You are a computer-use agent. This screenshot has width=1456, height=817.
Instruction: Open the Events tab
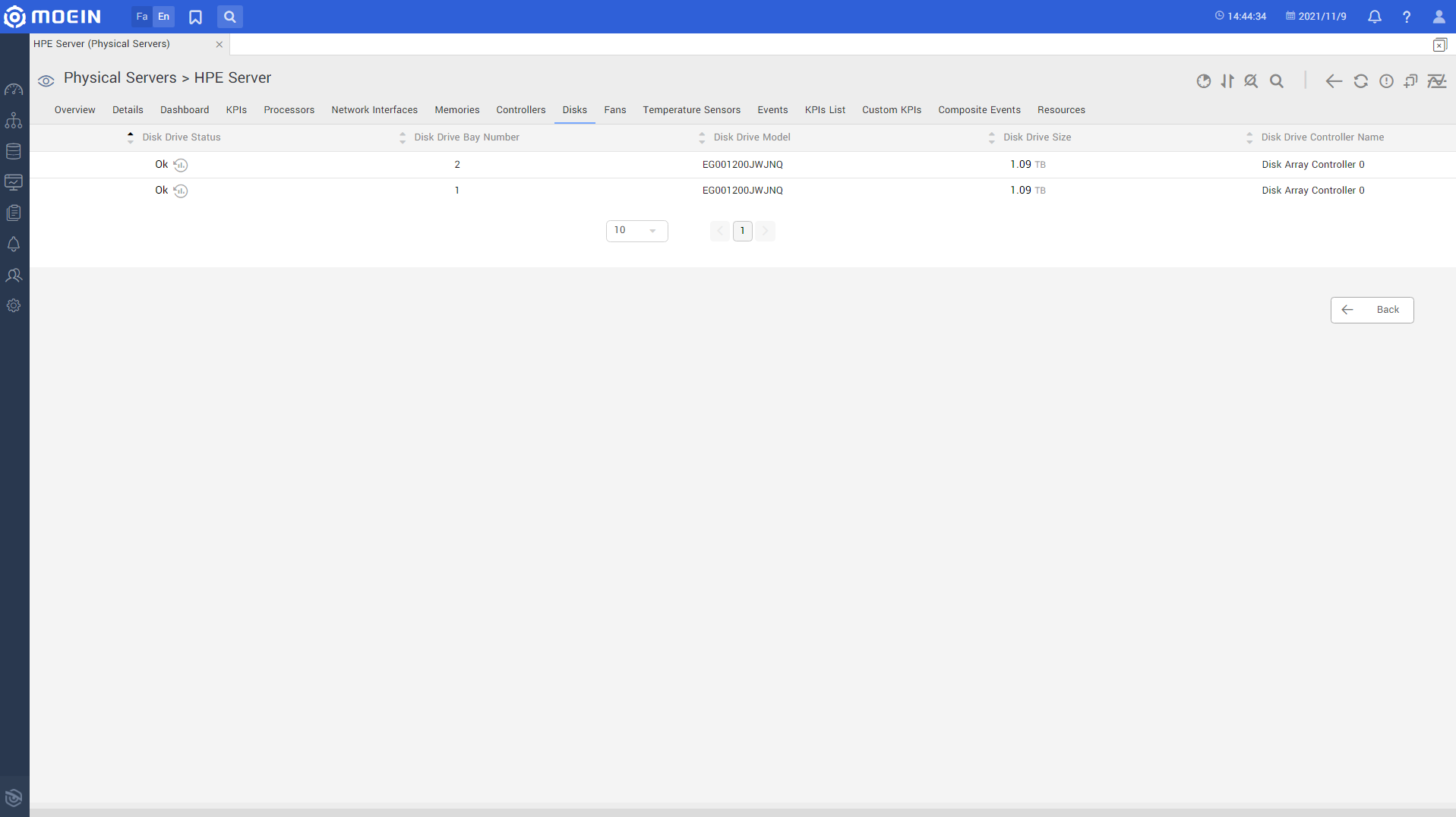[x=772, y=110]
